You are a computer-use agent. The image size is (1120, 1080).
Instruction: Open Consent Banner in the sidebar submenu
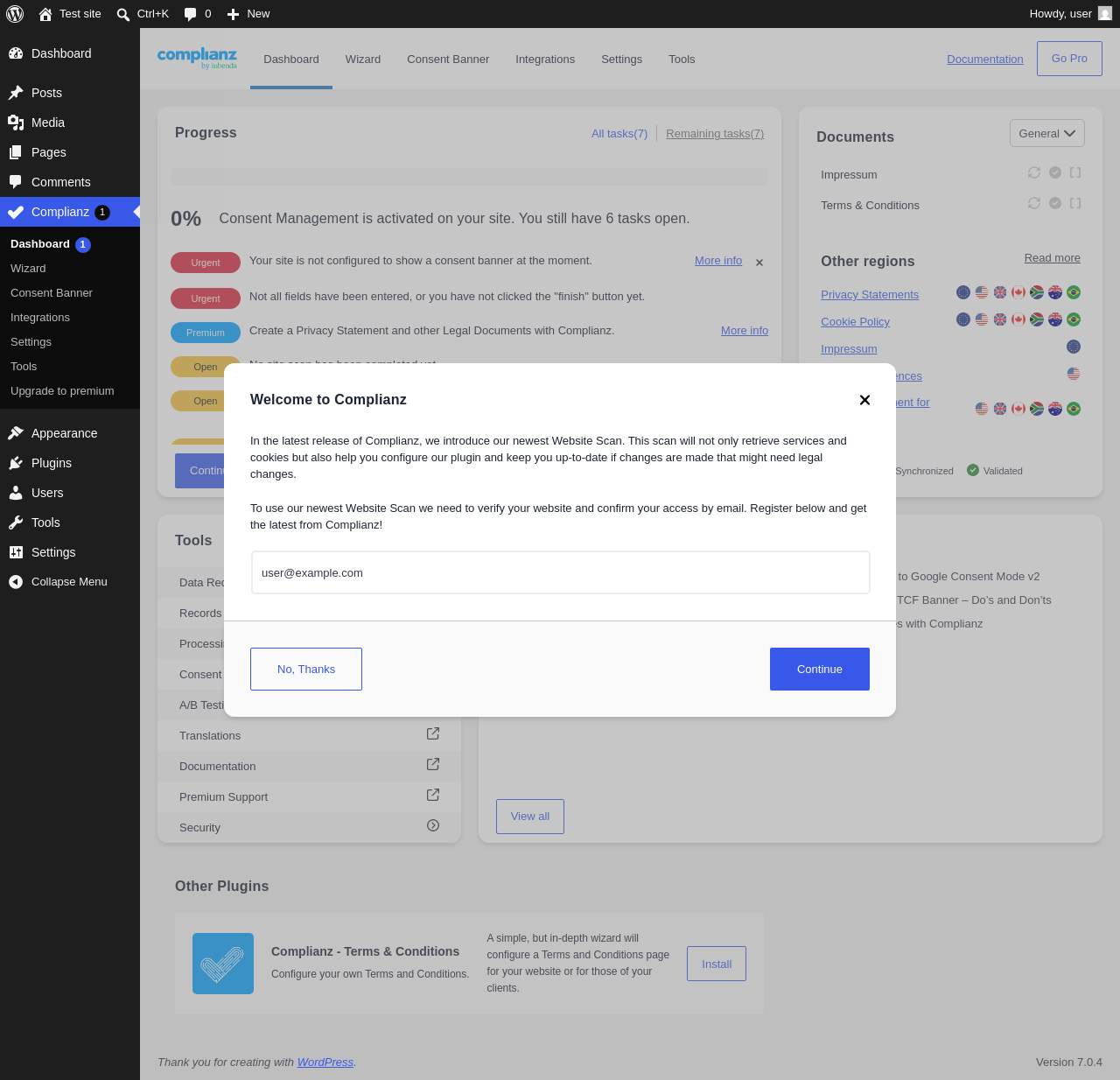(52, 293)
